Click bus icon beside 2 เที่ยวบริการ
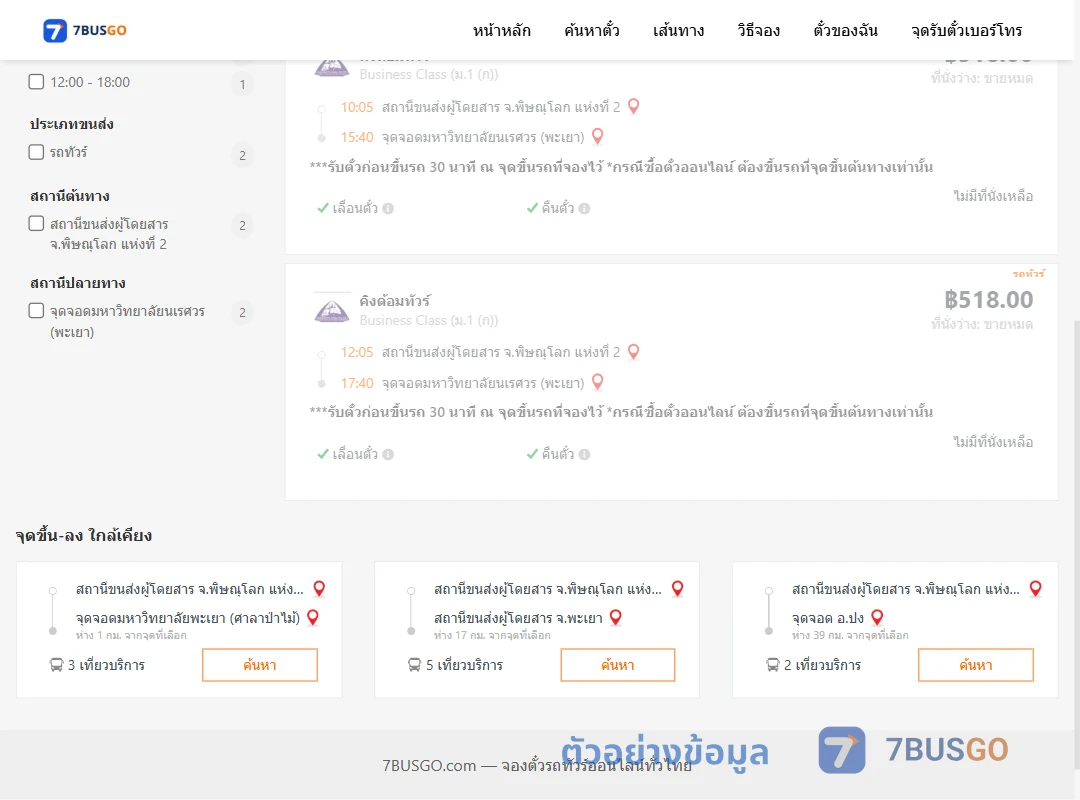This screenshot has width=1080, height=800. pyautogui.click(x=773, y=665)
